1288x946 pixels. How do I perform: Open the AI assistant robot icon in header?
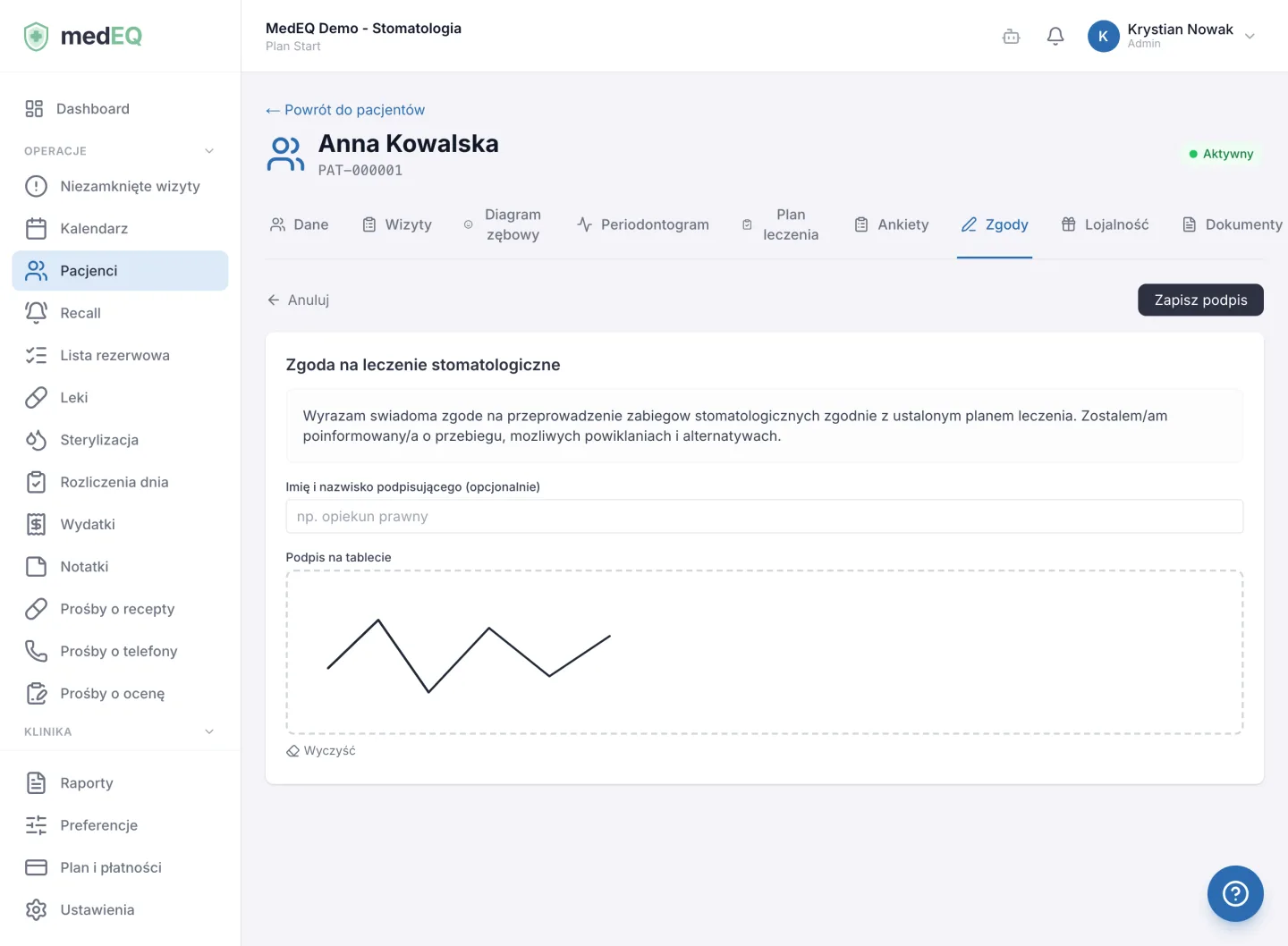pyautogui.click(x=1012, y=37)
